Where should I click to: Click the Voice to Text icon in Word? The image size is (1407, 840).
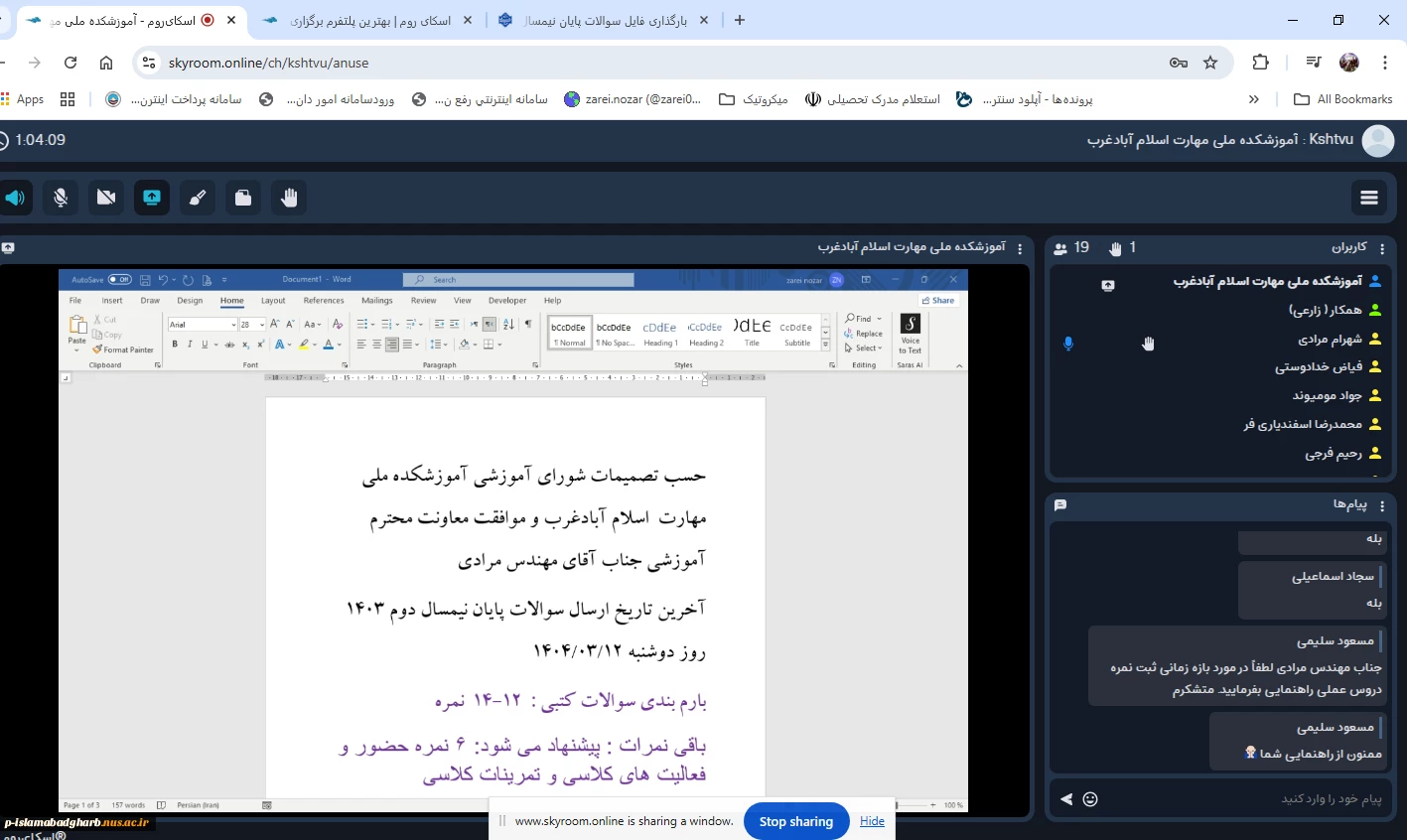tap(911, 334)
